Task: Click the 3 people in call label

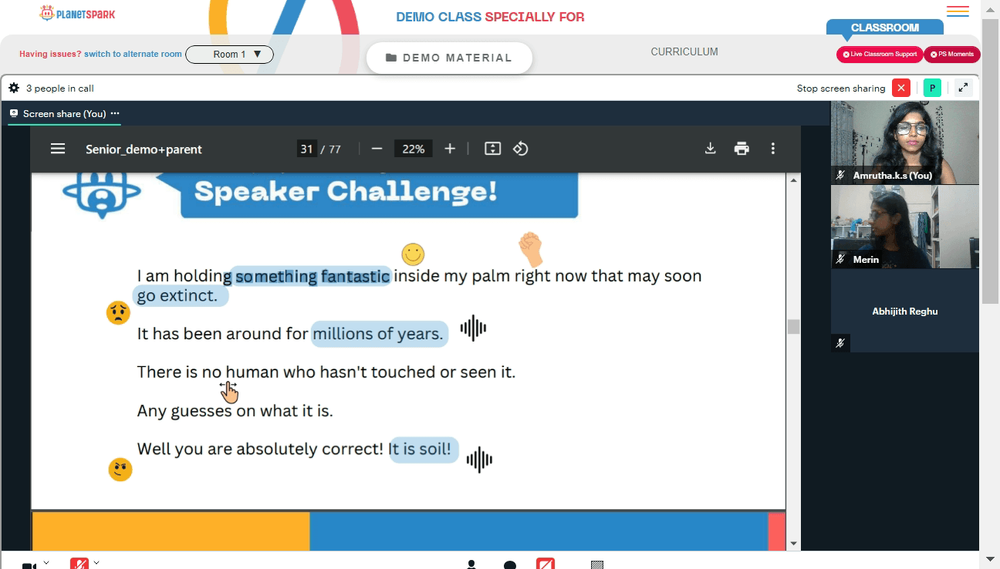Action: click(x=60, y=88)
